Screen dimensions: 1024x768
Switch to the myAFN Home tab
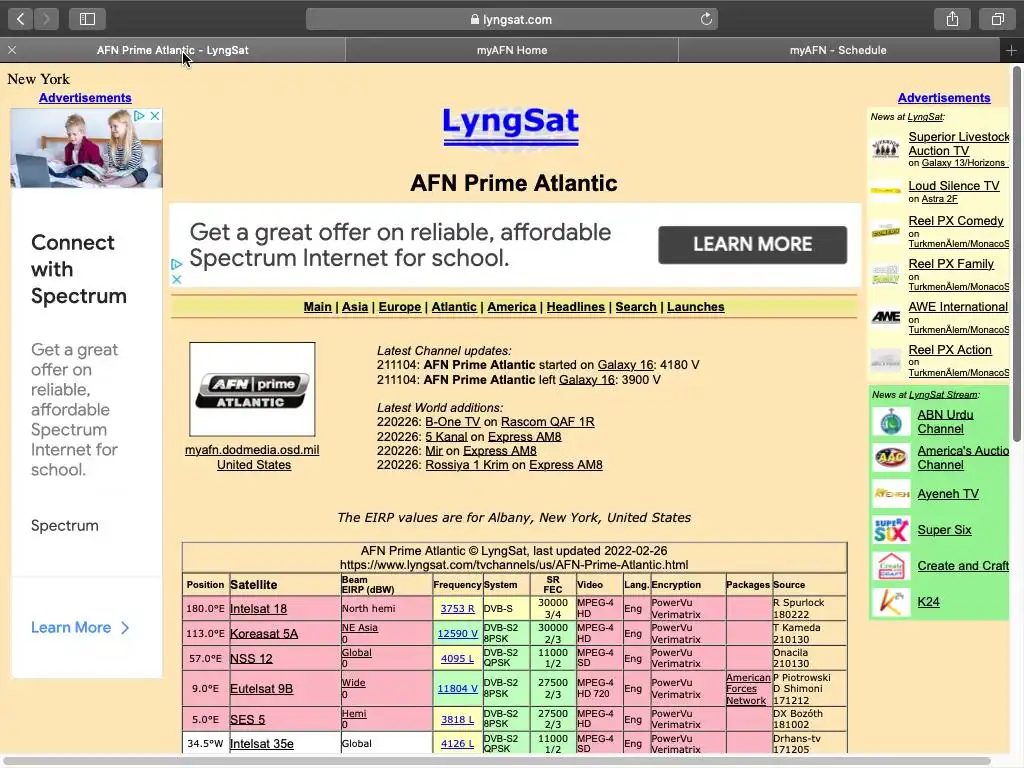[511, 50]
